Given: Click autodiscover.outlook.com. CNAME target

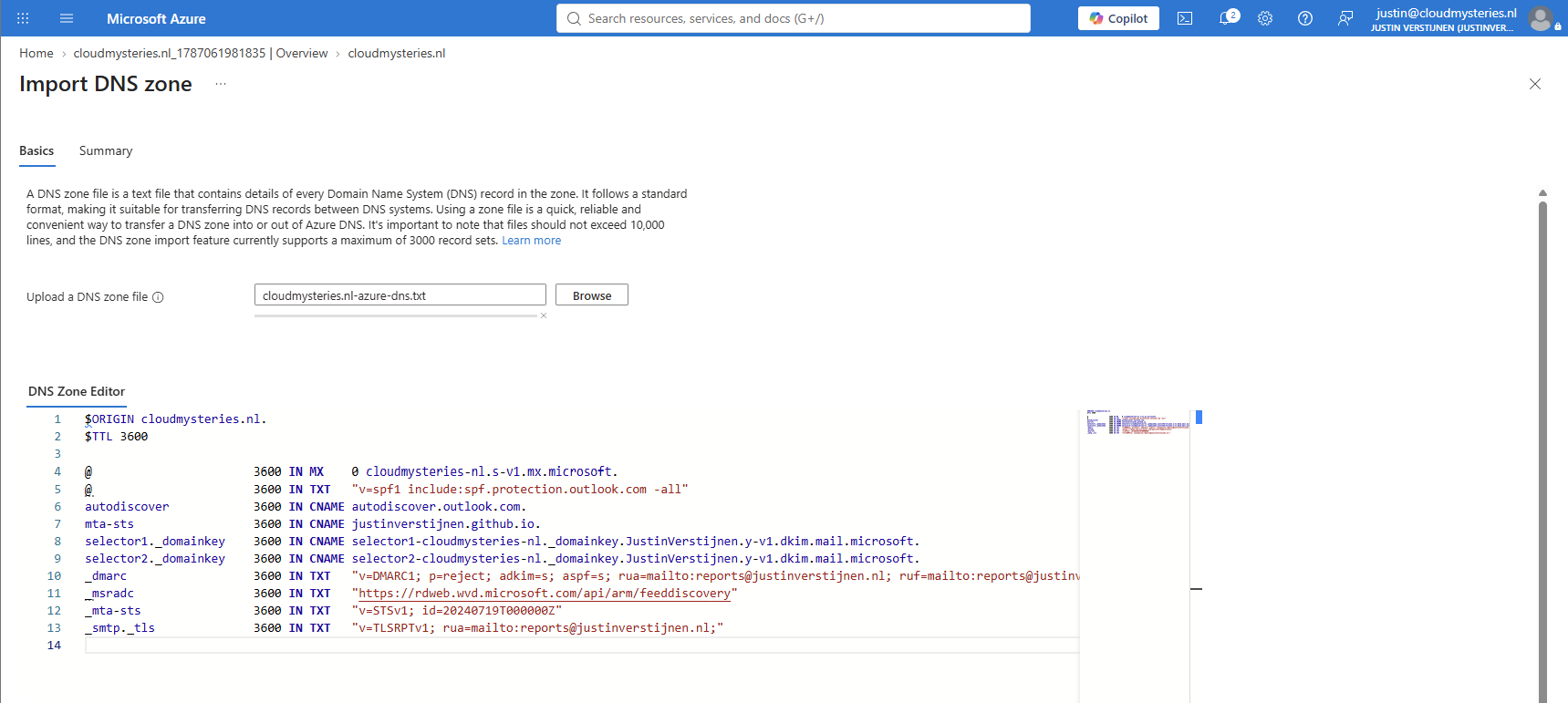Looking at the screenshot, I should tap(439, 506).
